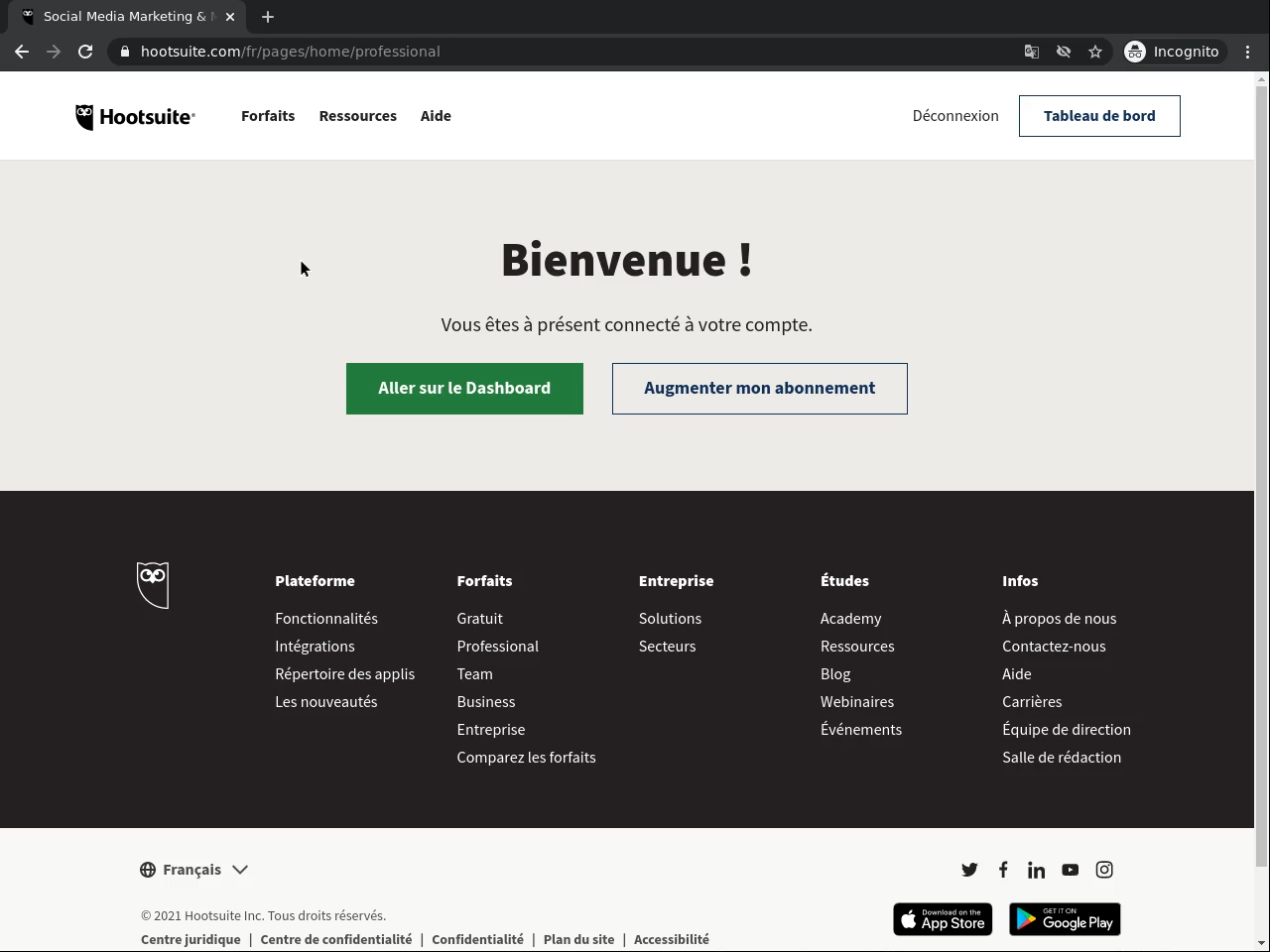Open the Forfaits menu in header
The image size is (1270, 952).
click(268, 116)
